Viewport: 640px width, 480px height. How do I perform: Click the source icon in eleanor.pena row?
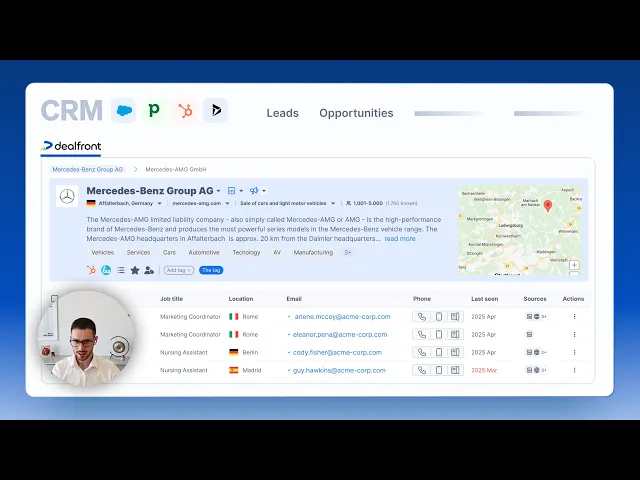[529, 335]
